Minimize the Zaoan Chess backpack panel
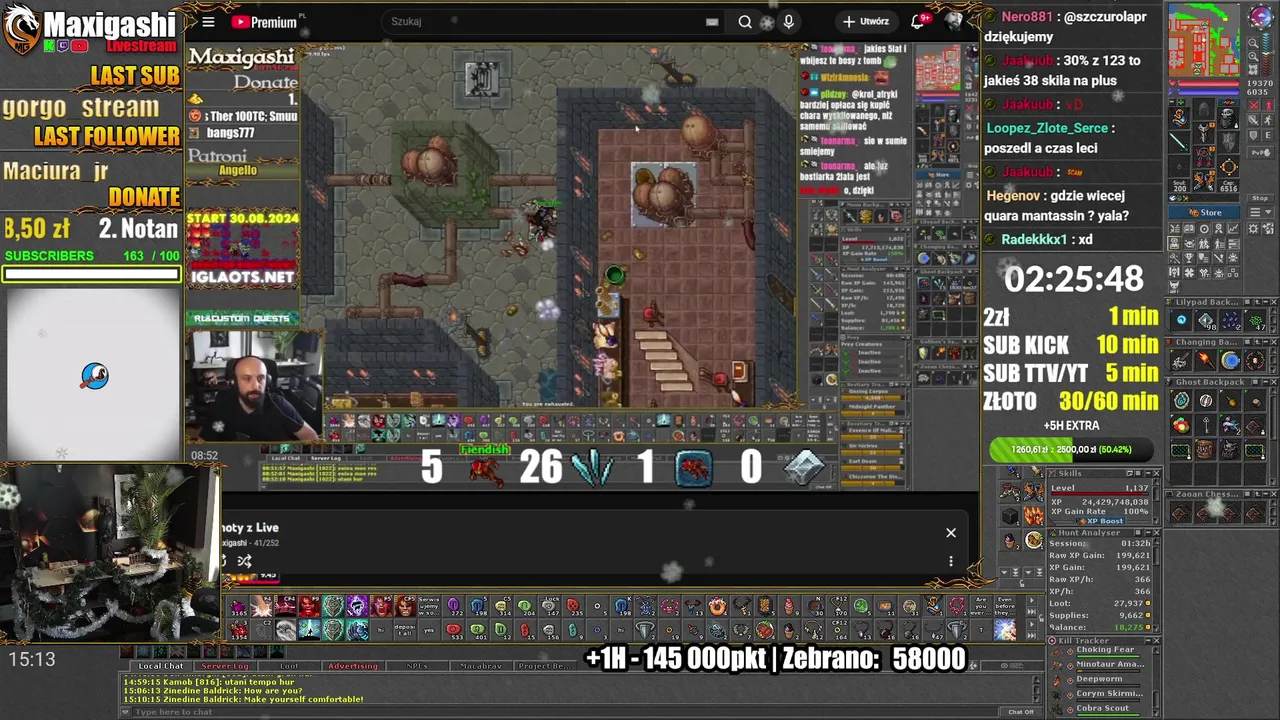This screenshot has width=1280, height=720. pos(1266,494)
